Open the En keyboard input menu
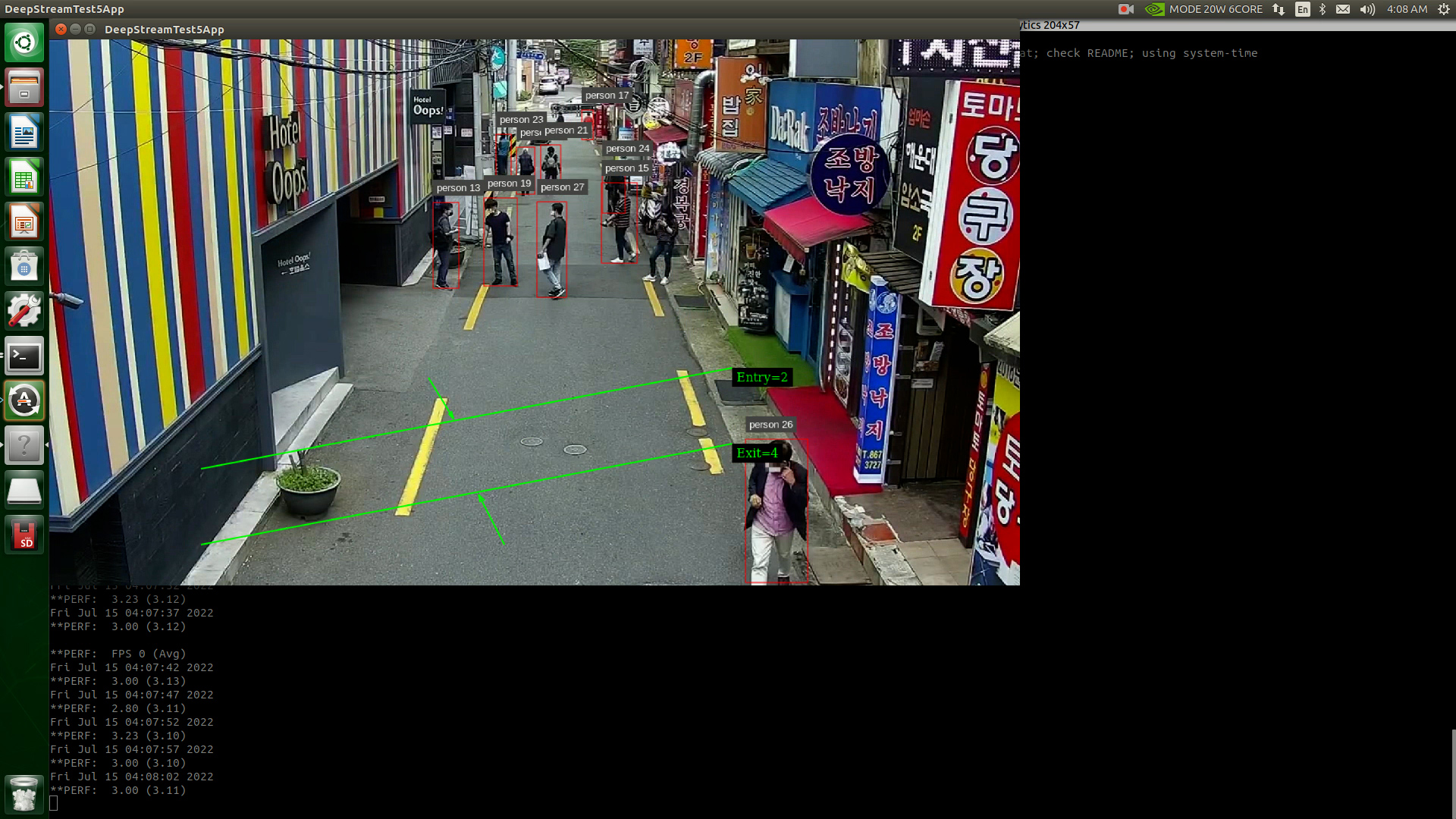 [1302, 9]
